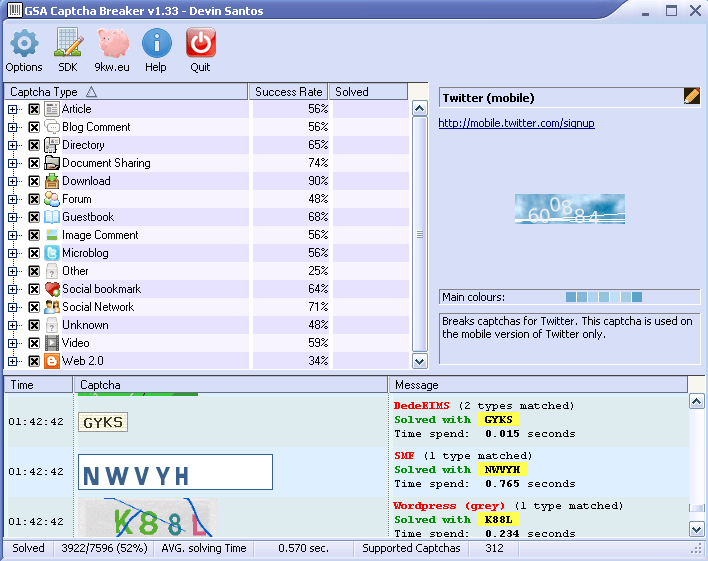Toggle the Forum checkbox
The width and height of the screenshot is (708, 561).
point(34,200)
